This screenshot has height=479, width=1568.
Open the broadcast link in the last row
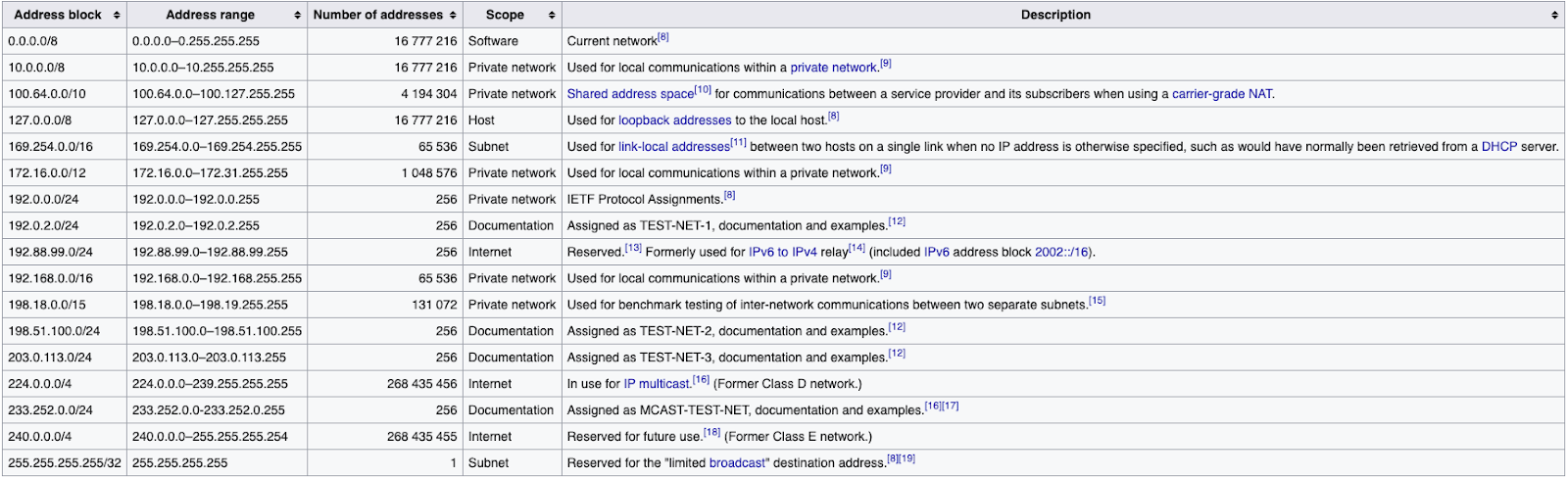[x=739, y=463]
